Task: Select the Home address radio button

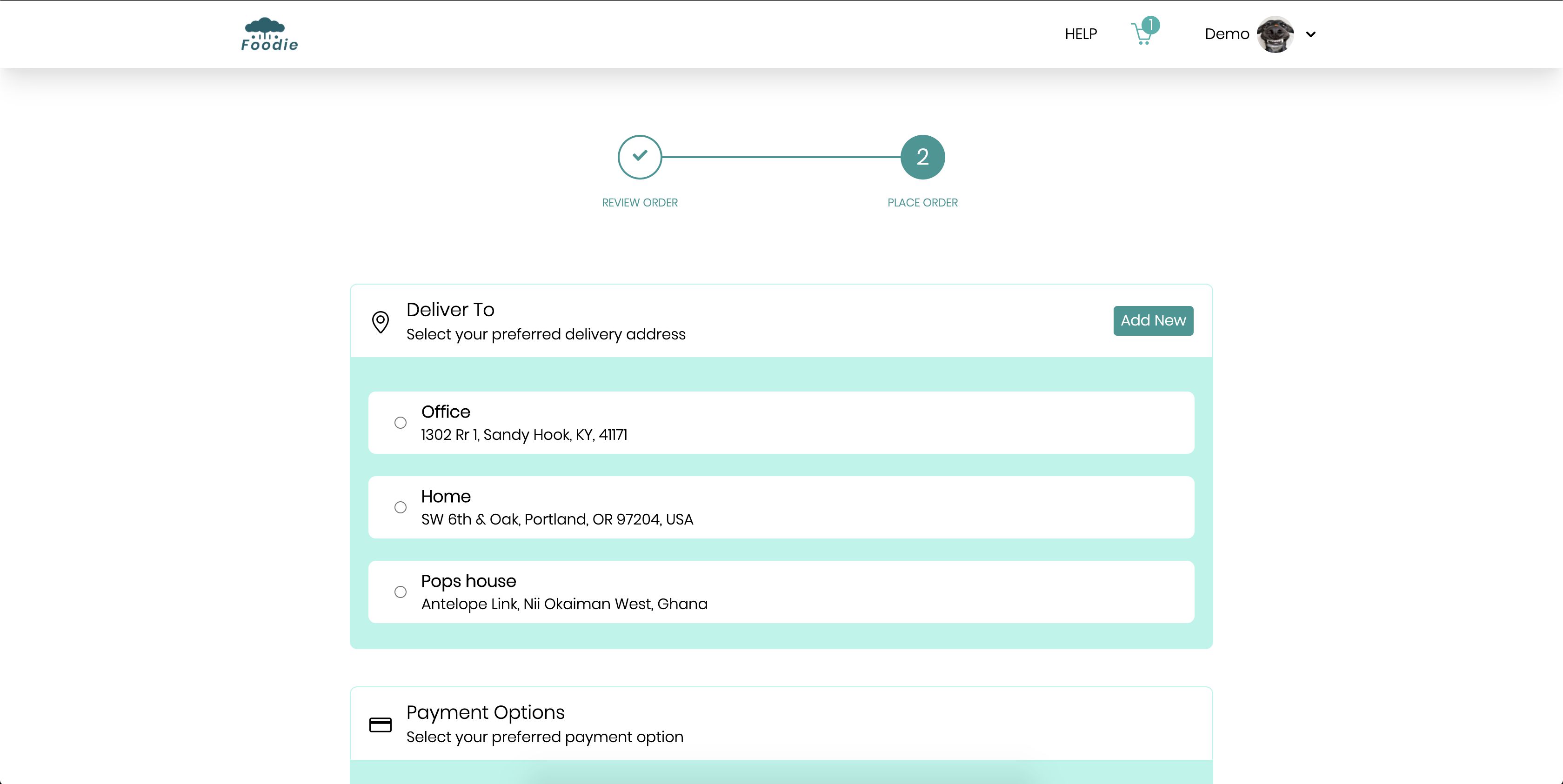Action: (x=401, y=507)
